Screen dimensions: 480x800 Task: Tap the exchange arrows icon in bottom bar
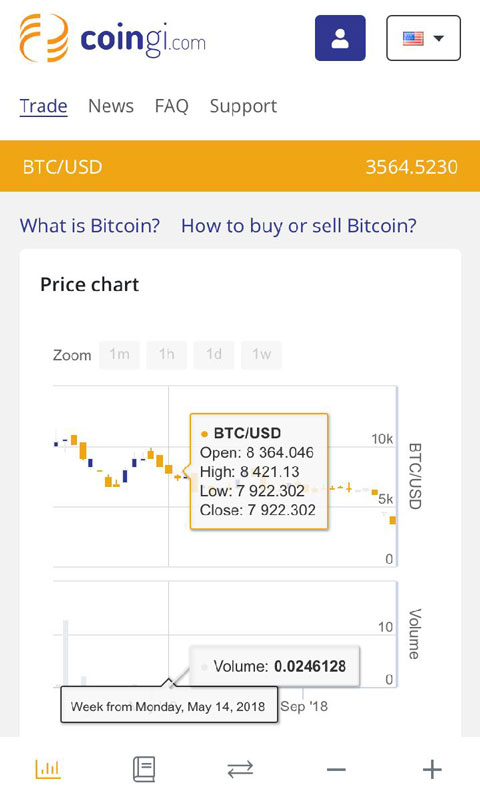(x=240, y=769)
